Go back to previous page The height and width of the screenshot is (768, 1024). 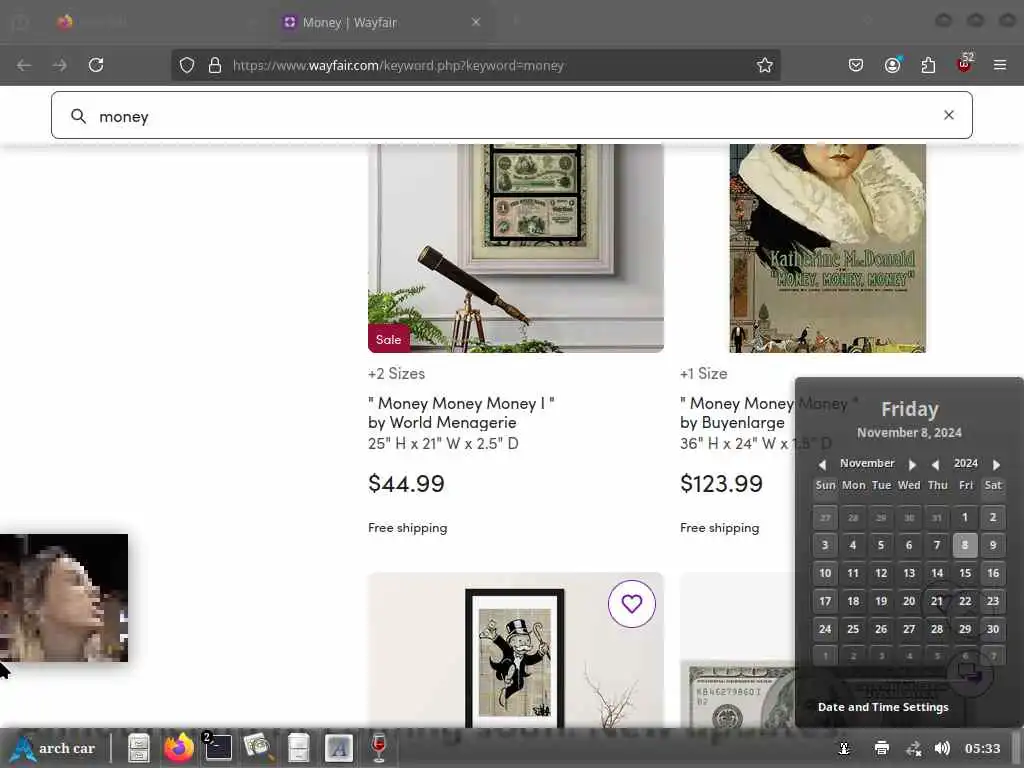coord(24,65)
